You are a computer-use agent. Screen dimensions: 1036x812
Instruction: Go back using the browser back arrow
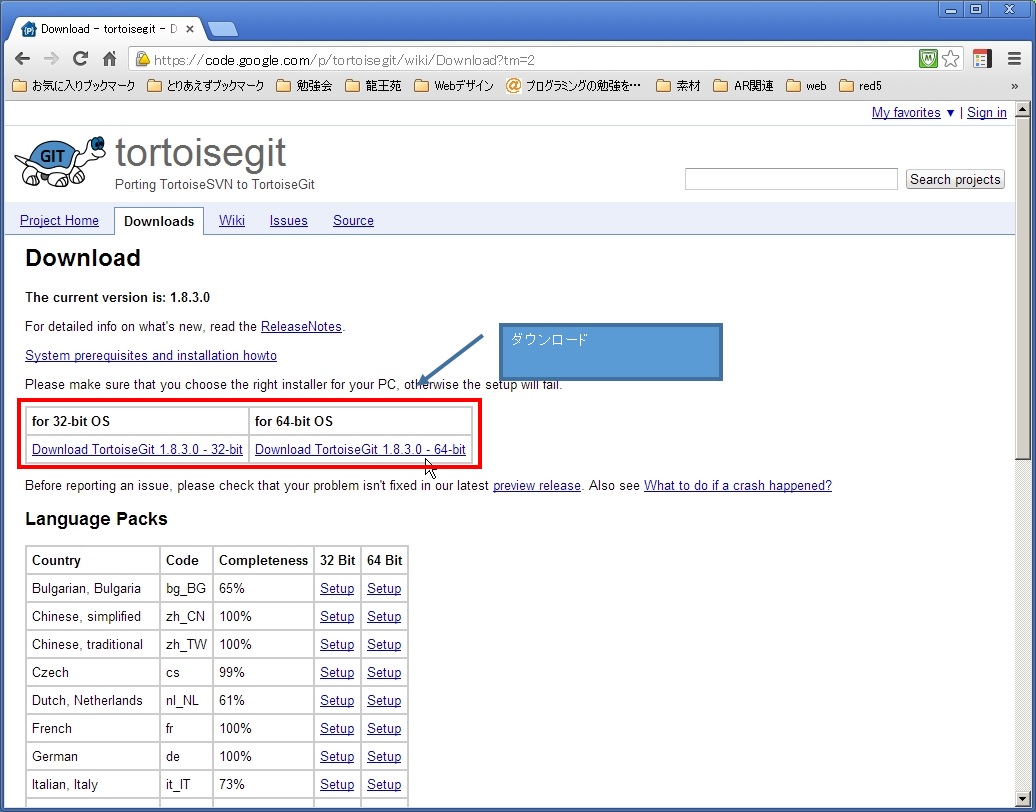coord(22,59)
